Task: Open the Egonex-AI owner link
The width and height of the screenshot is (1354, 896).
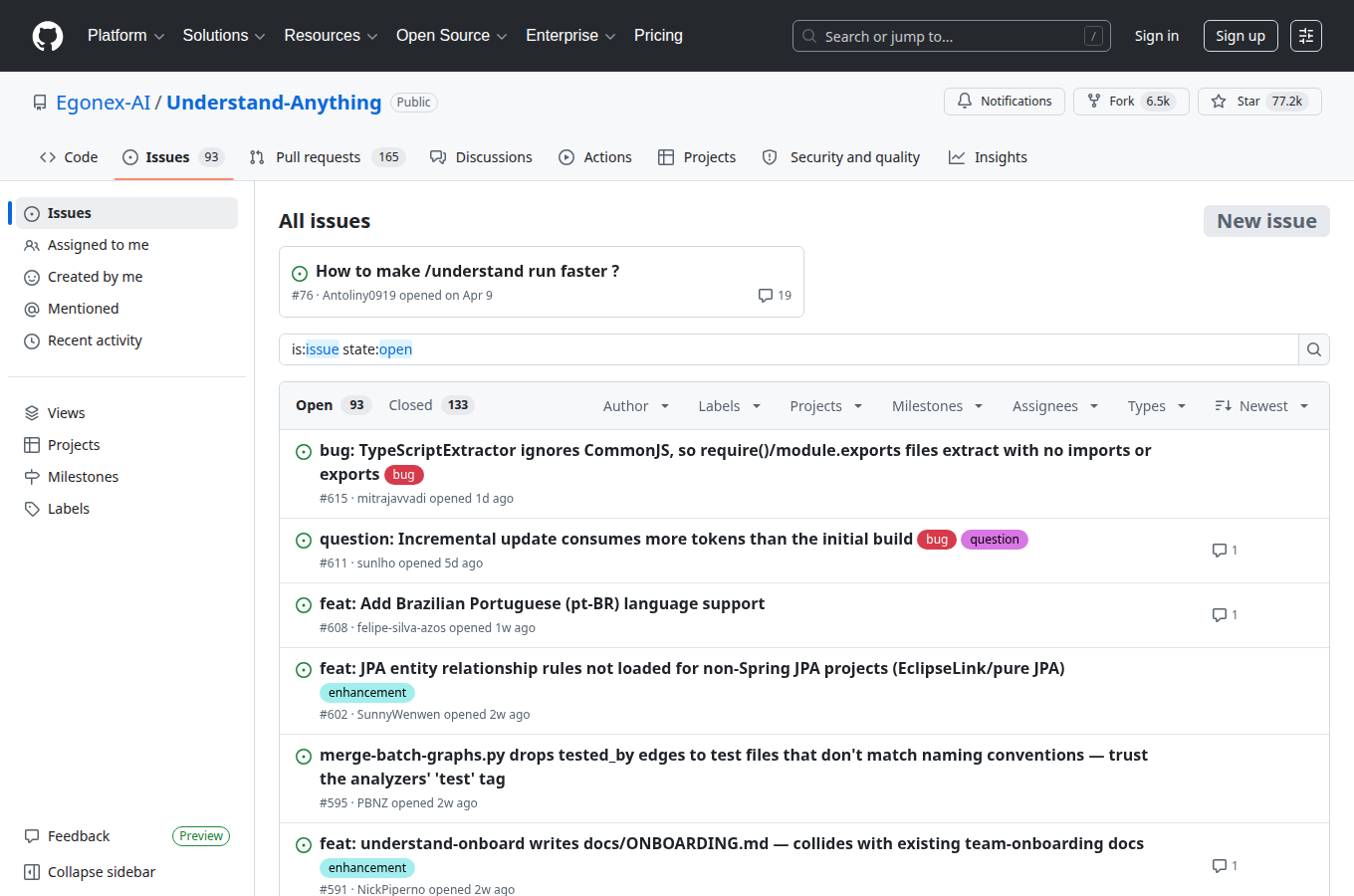Action: click(104, 103)
